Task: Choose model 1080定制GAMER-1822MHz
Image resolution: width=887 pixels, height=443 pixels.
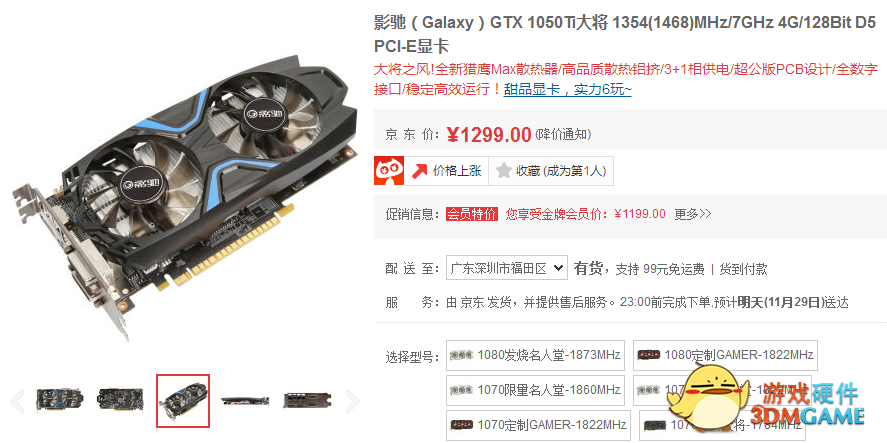Action: [725, 355]
